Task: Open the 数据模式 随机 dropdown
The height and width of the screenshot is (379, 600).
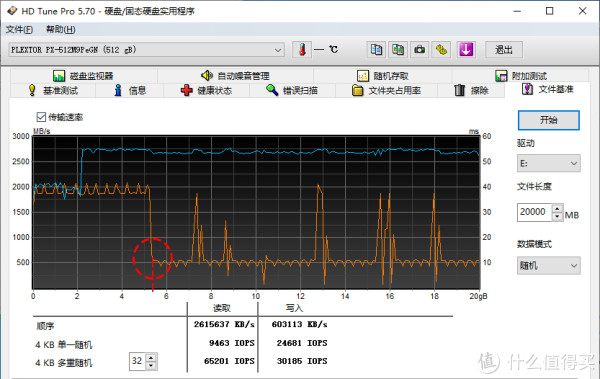Action: [x=548, y=266]
